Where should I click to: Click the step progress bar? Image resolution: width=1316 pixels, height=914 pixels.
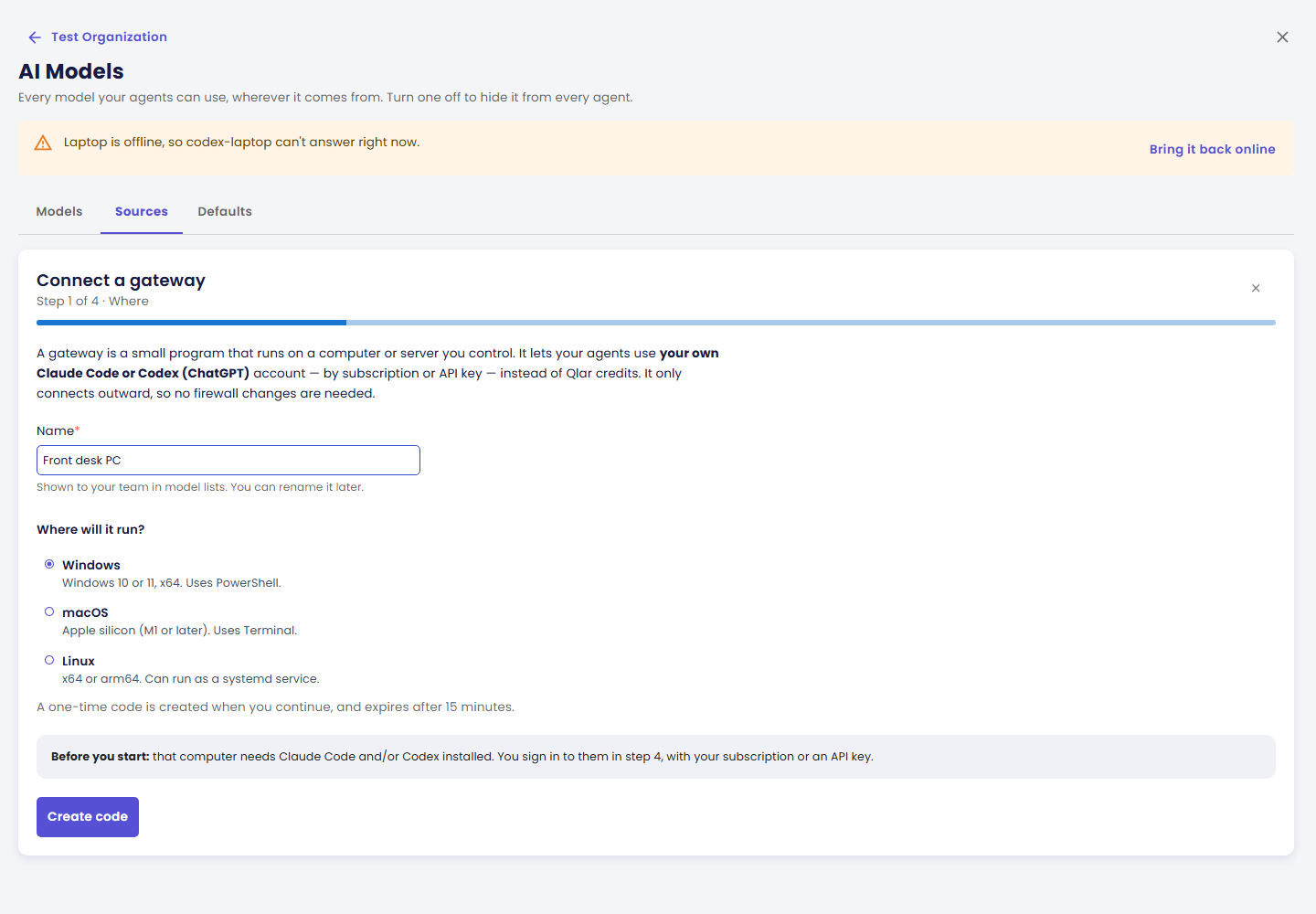[656, 323]
